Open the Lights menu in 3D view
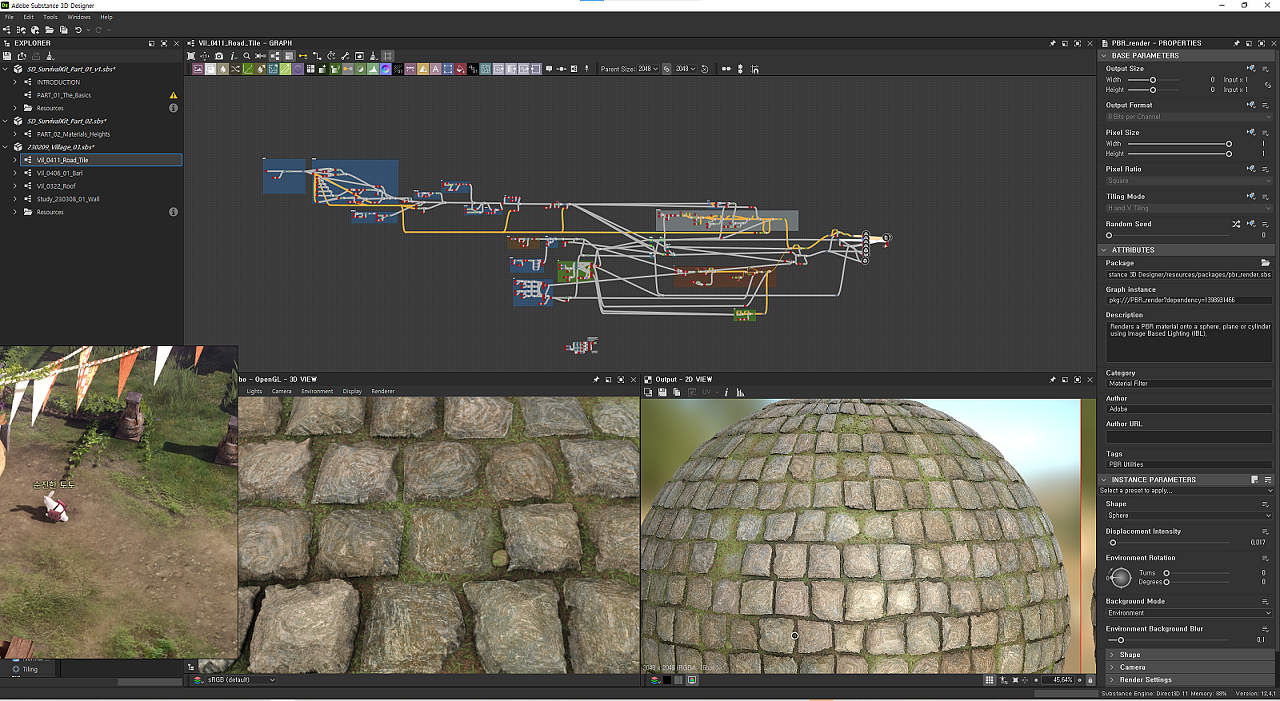 [x=254, y=391]
